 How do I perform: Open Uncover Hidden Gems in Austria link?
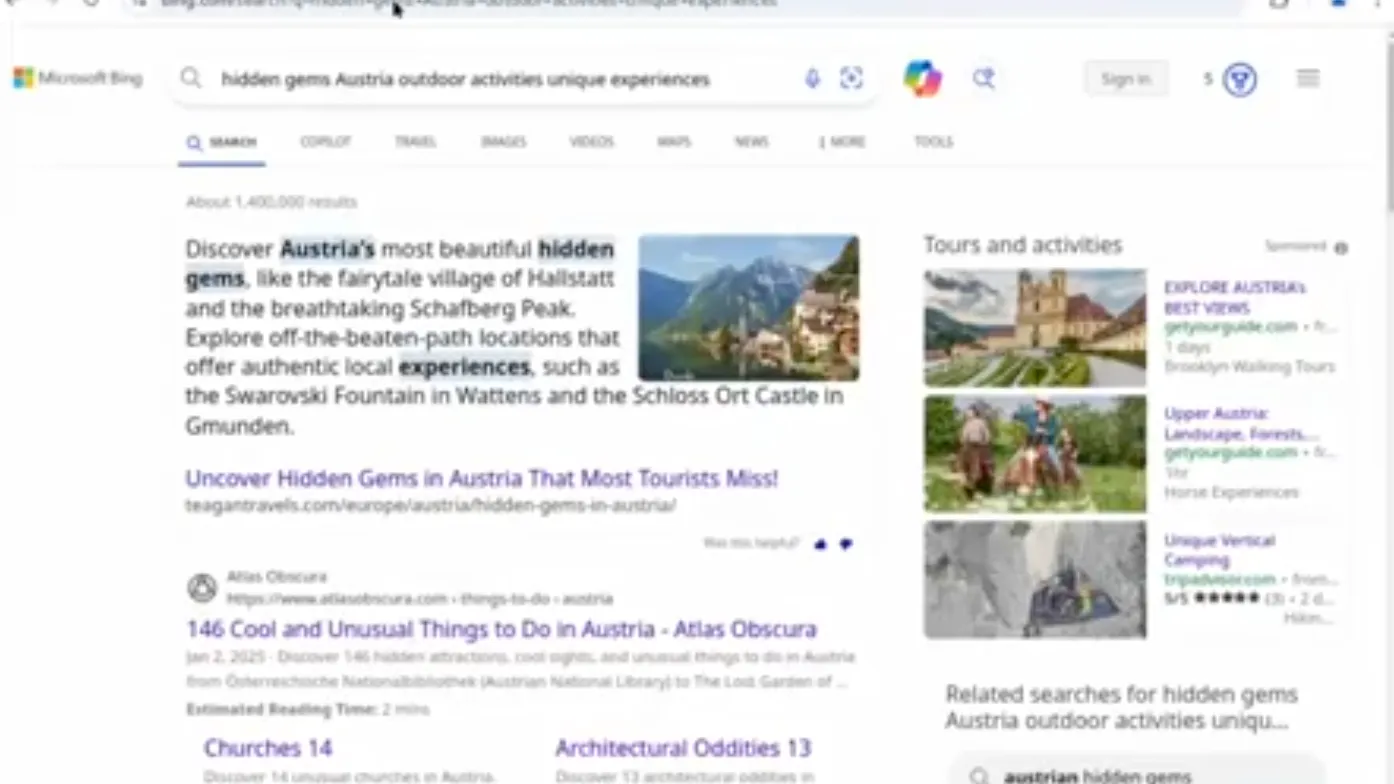point(481,479)
